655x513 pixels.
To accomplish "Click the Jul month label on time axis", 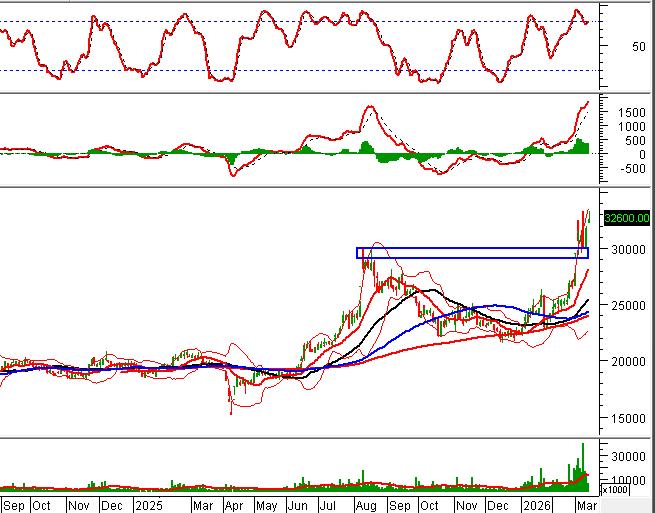I will pos(329,505).
